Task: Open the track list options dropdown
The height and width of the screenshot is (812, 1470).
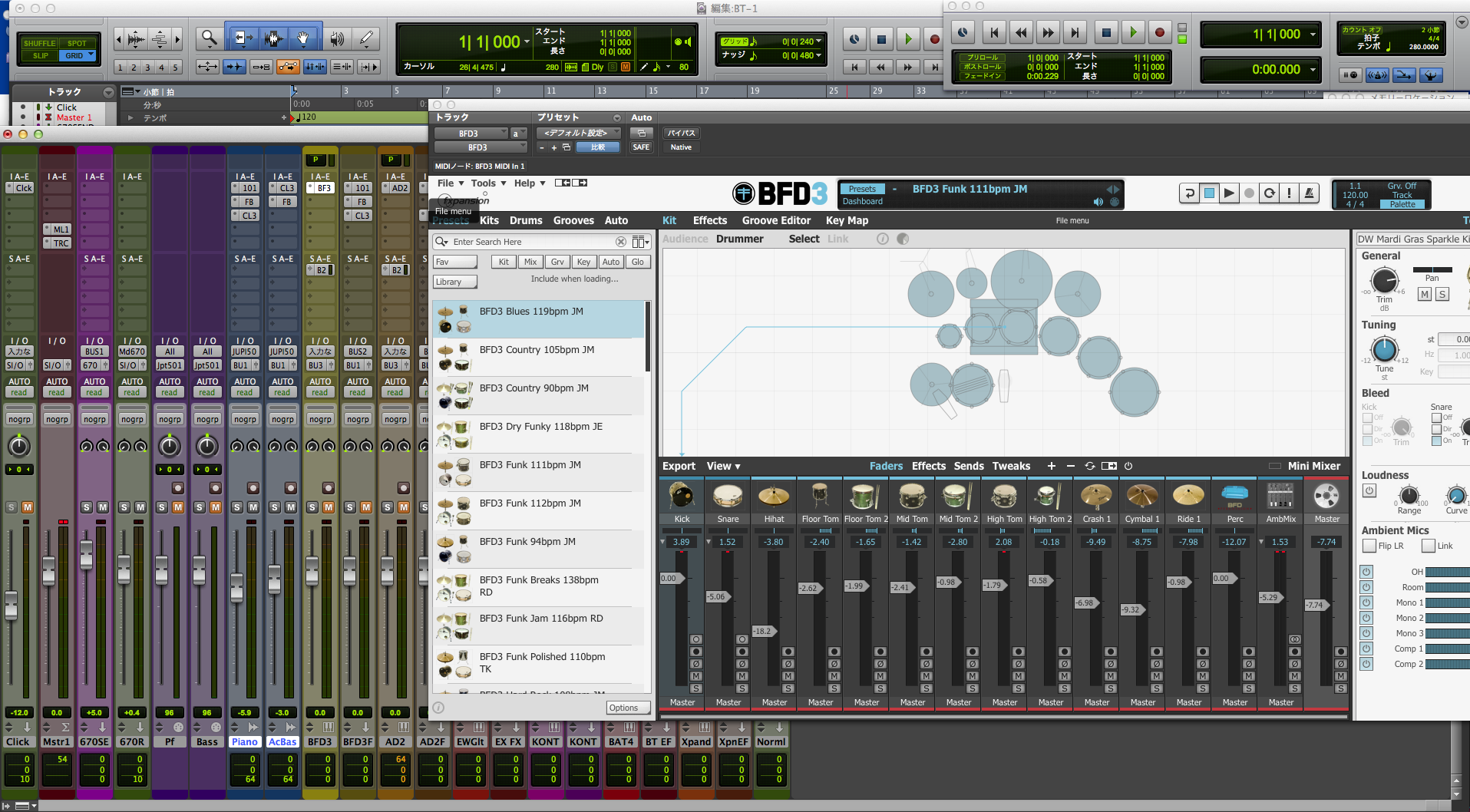Action: 108,92
